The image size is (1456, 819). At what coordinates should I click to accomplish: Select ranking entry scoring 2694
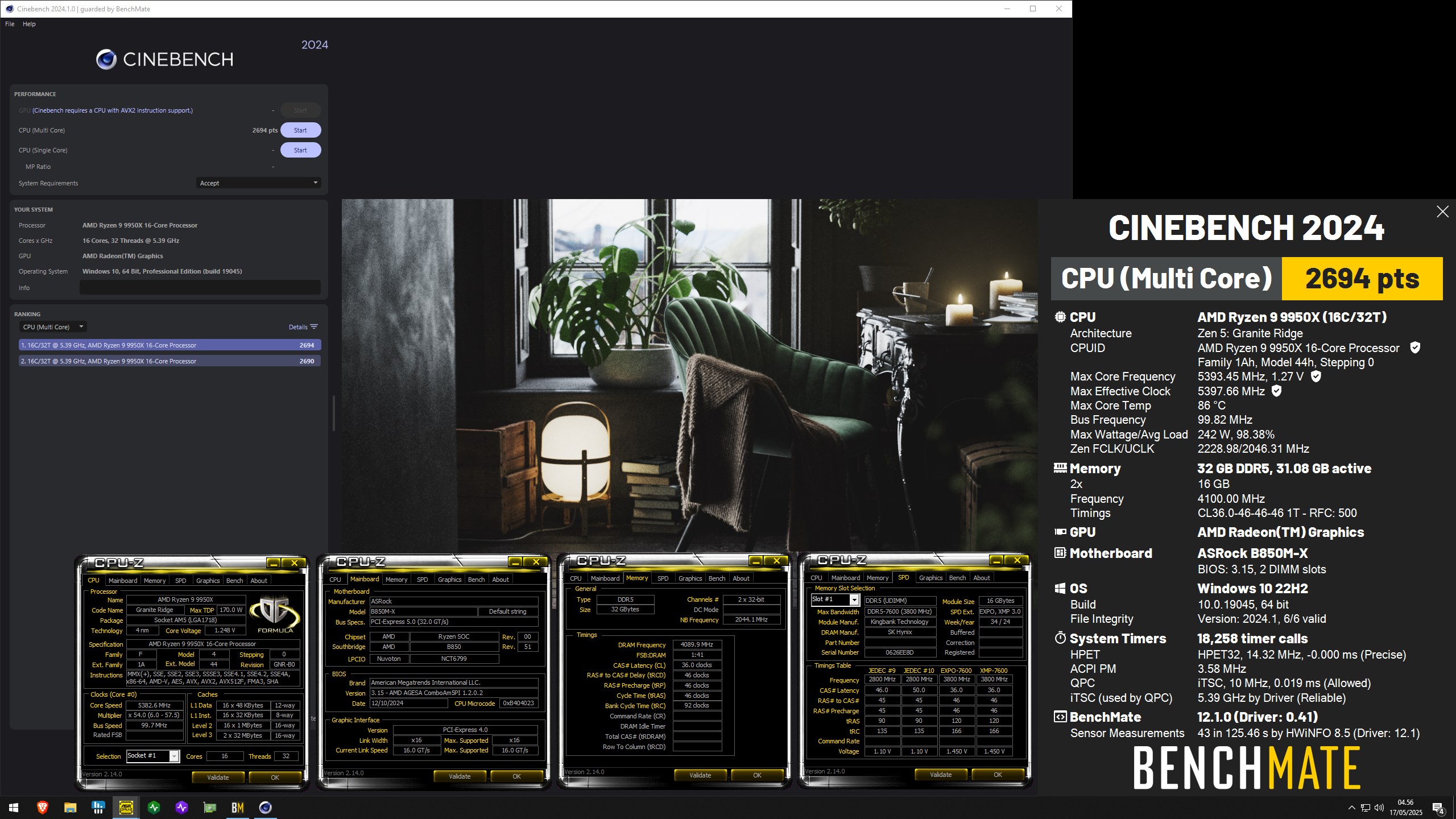point(169,345)
